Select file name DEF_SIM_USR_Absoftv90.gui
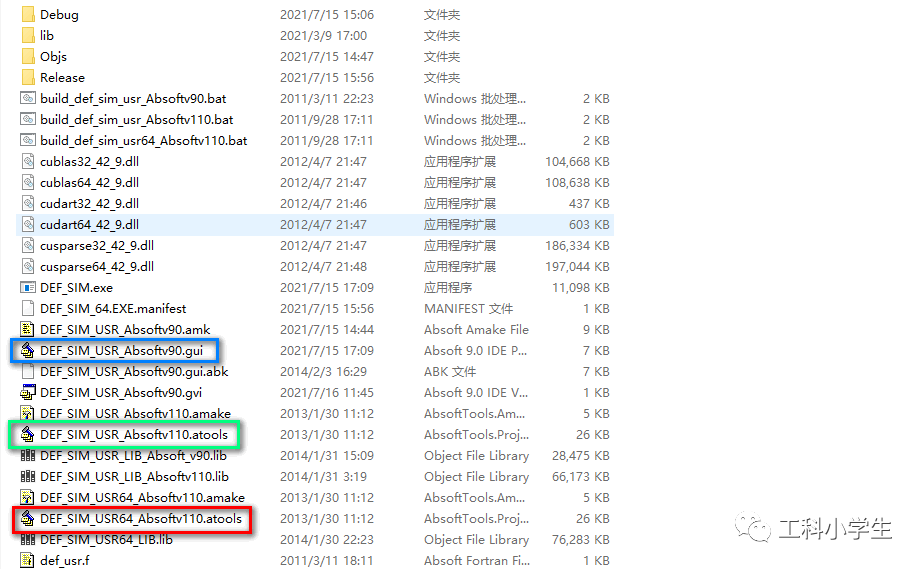 (122, 351)
